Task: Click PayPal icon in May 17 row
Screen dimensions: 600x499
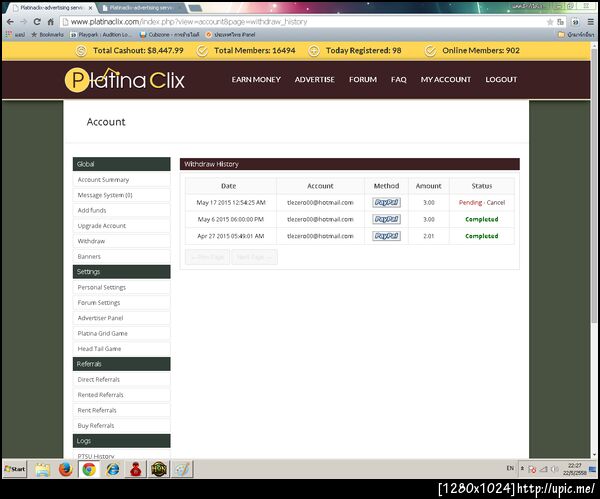Action: pyautogui.click(x=386, y=202)
